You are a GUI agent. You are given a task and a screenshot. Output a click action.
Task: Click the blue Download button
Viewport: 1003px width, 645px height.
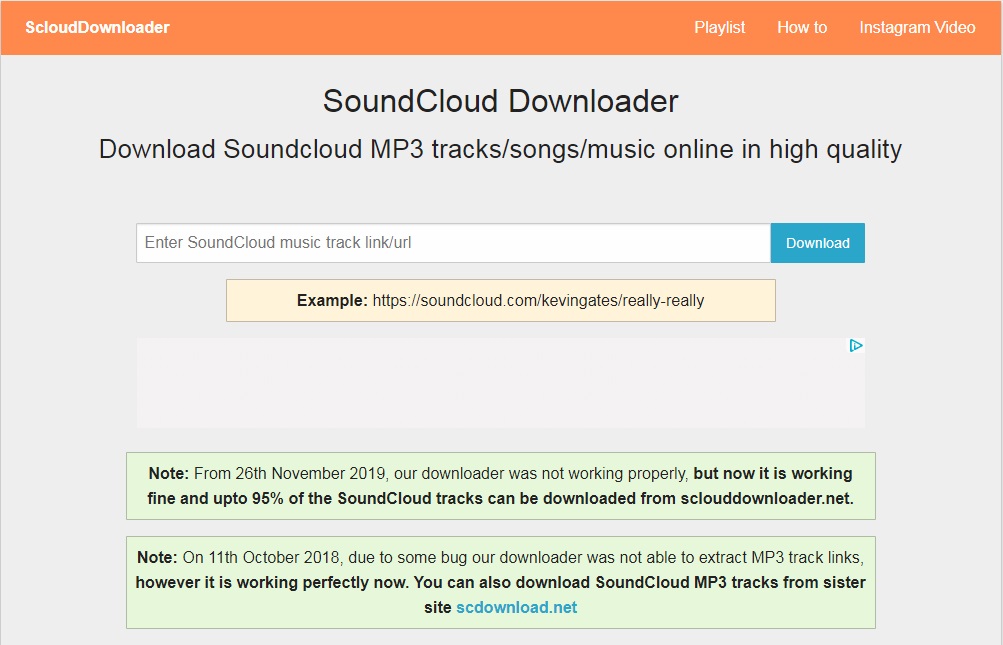click(x=817, y=243)
